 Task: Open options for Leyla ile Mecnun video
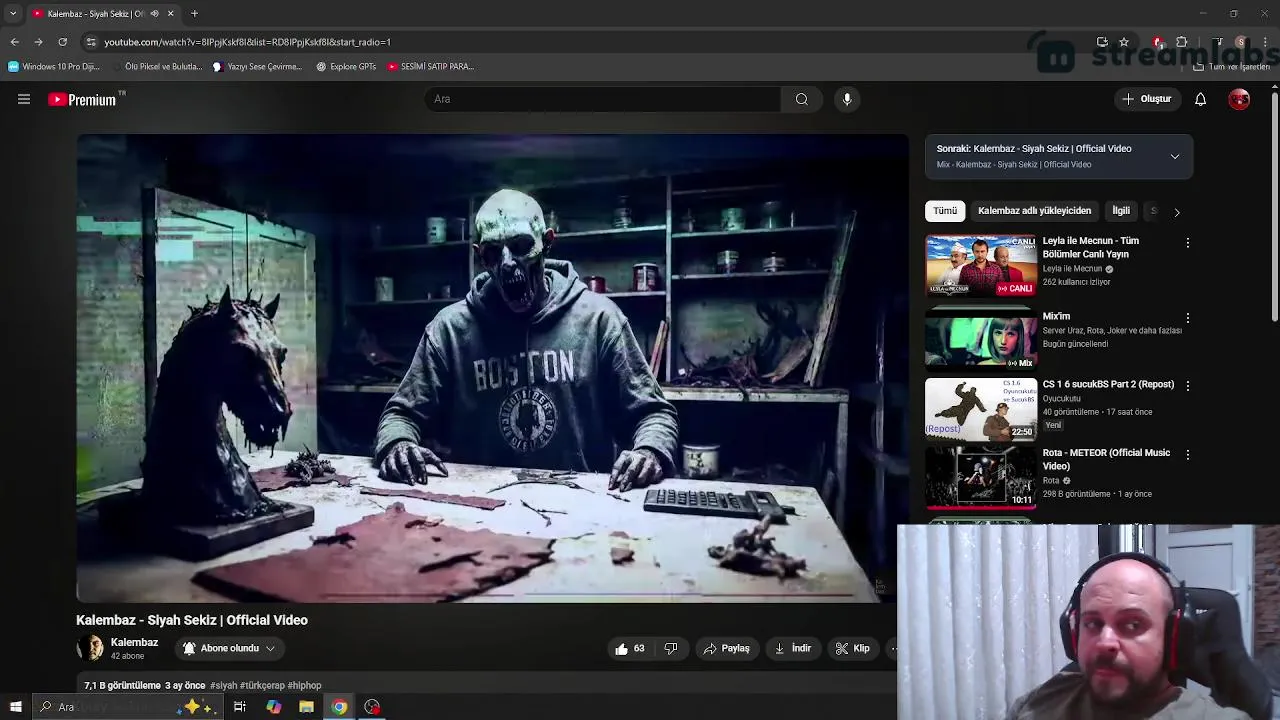(1187, 243)
